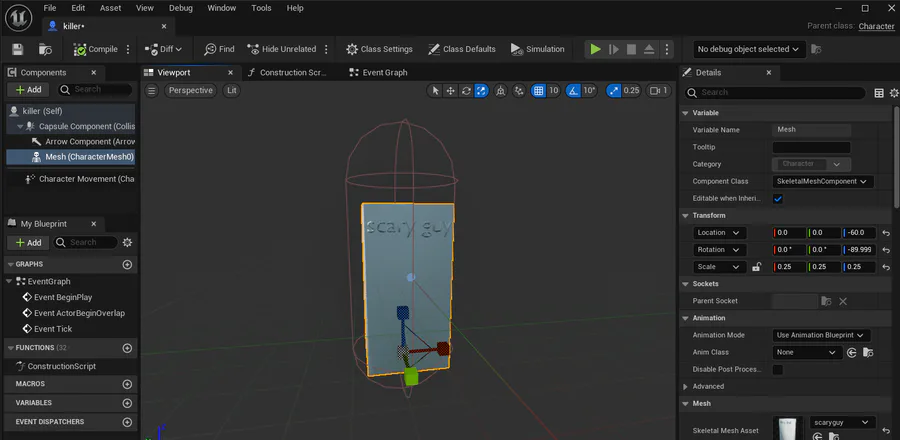
Task: Open Compile options menu dots
Action: click(128, 49)
